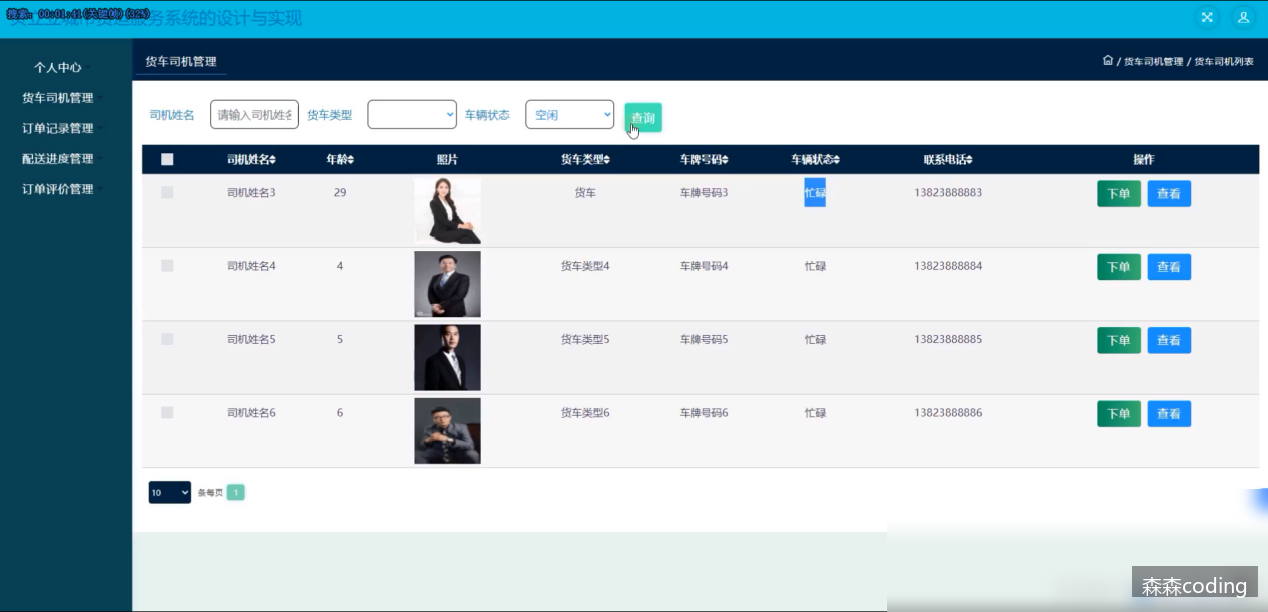Click 下单 button for 司机姓名4
This screenshot has width=1268, height=612.
click(x=1119, y=267)
